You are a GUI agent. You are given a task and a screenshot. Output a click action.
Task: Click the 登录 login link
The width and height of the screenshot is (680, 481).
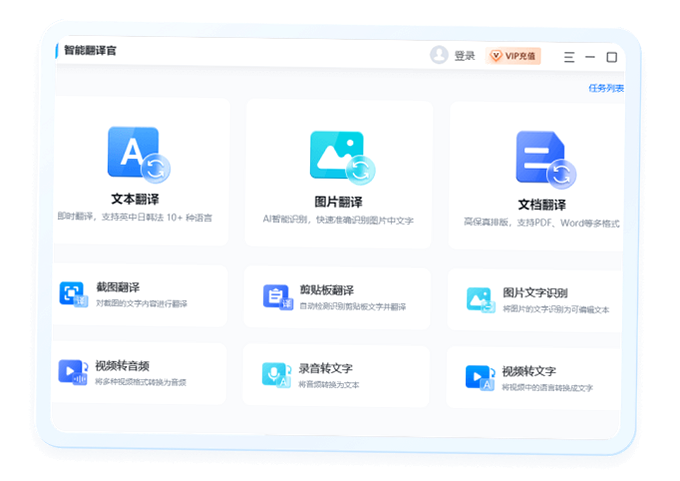[x=464, y=56]
